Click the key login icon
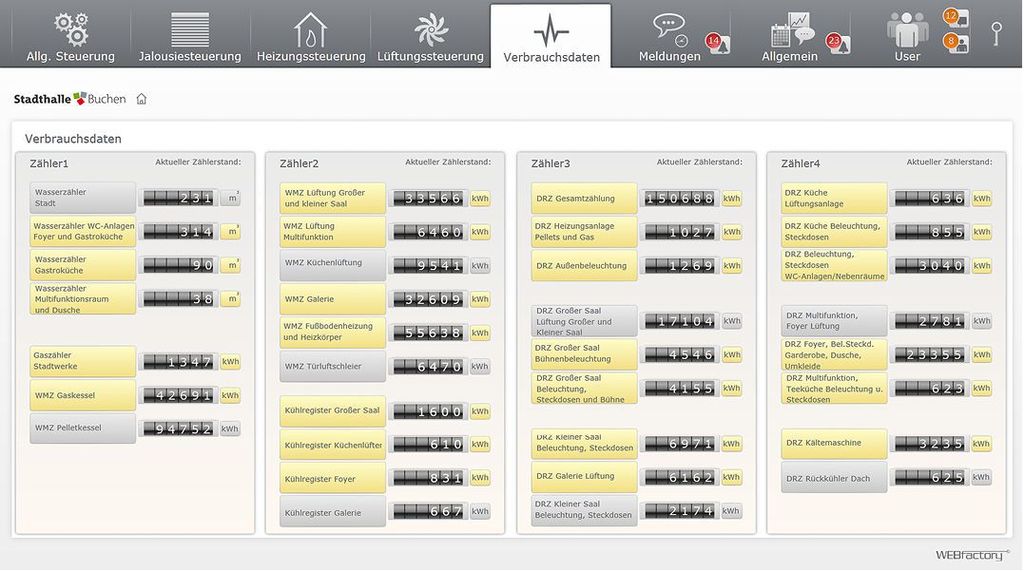The width and height of the screenshot is (1024, 572). [997, 33]
